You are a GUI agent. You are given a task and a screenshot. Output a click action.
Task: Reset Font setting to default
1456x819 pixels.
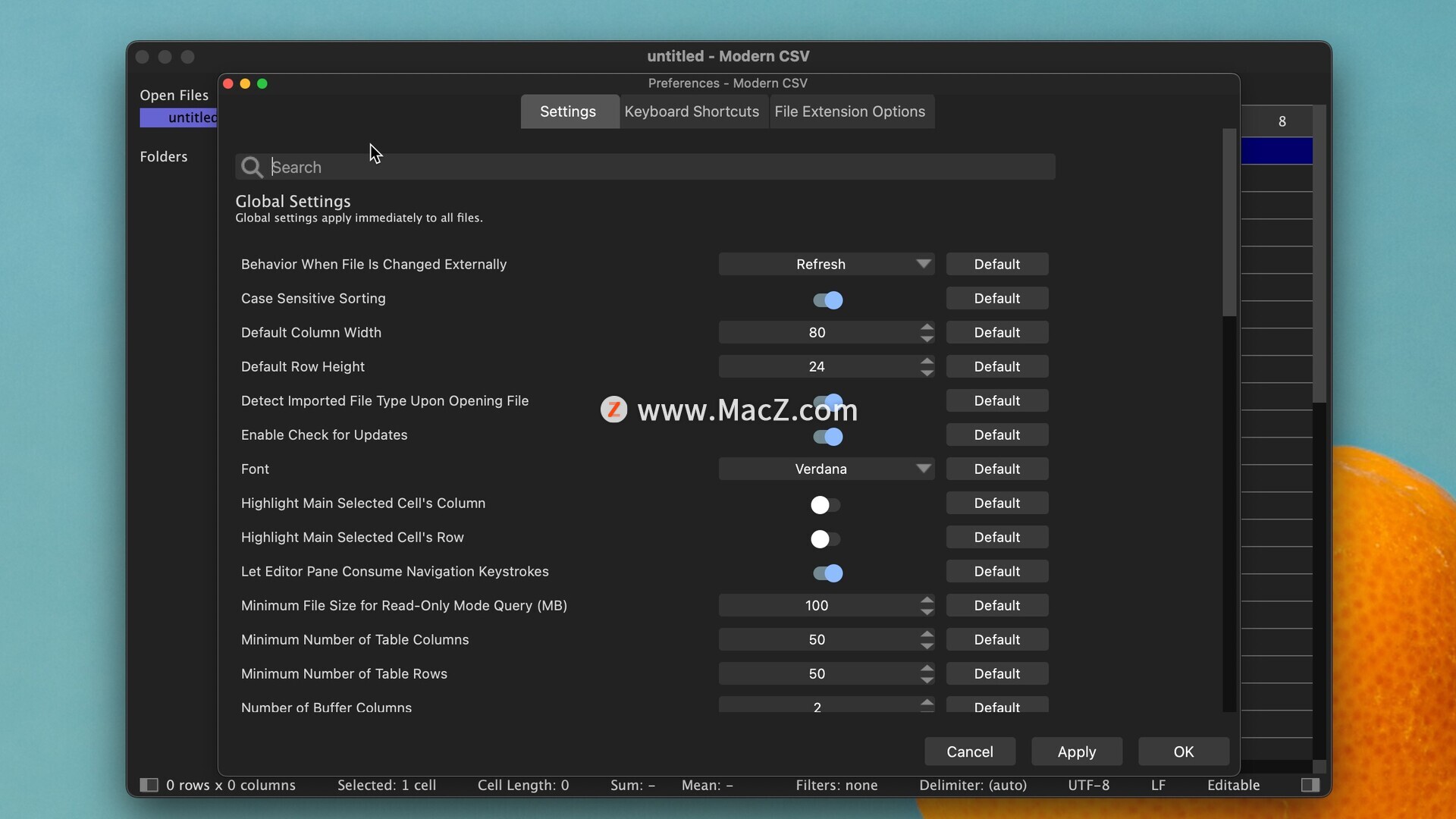click(x=997, y=469)
